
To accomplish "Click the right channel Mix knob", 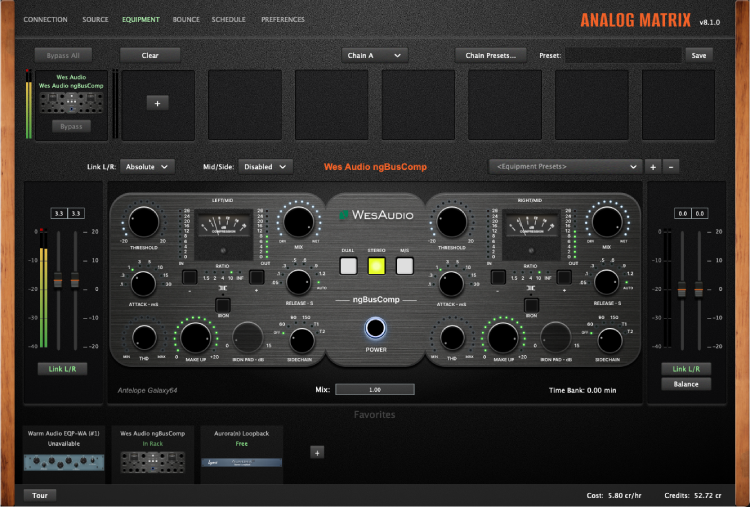I will [x=606, y=222].
